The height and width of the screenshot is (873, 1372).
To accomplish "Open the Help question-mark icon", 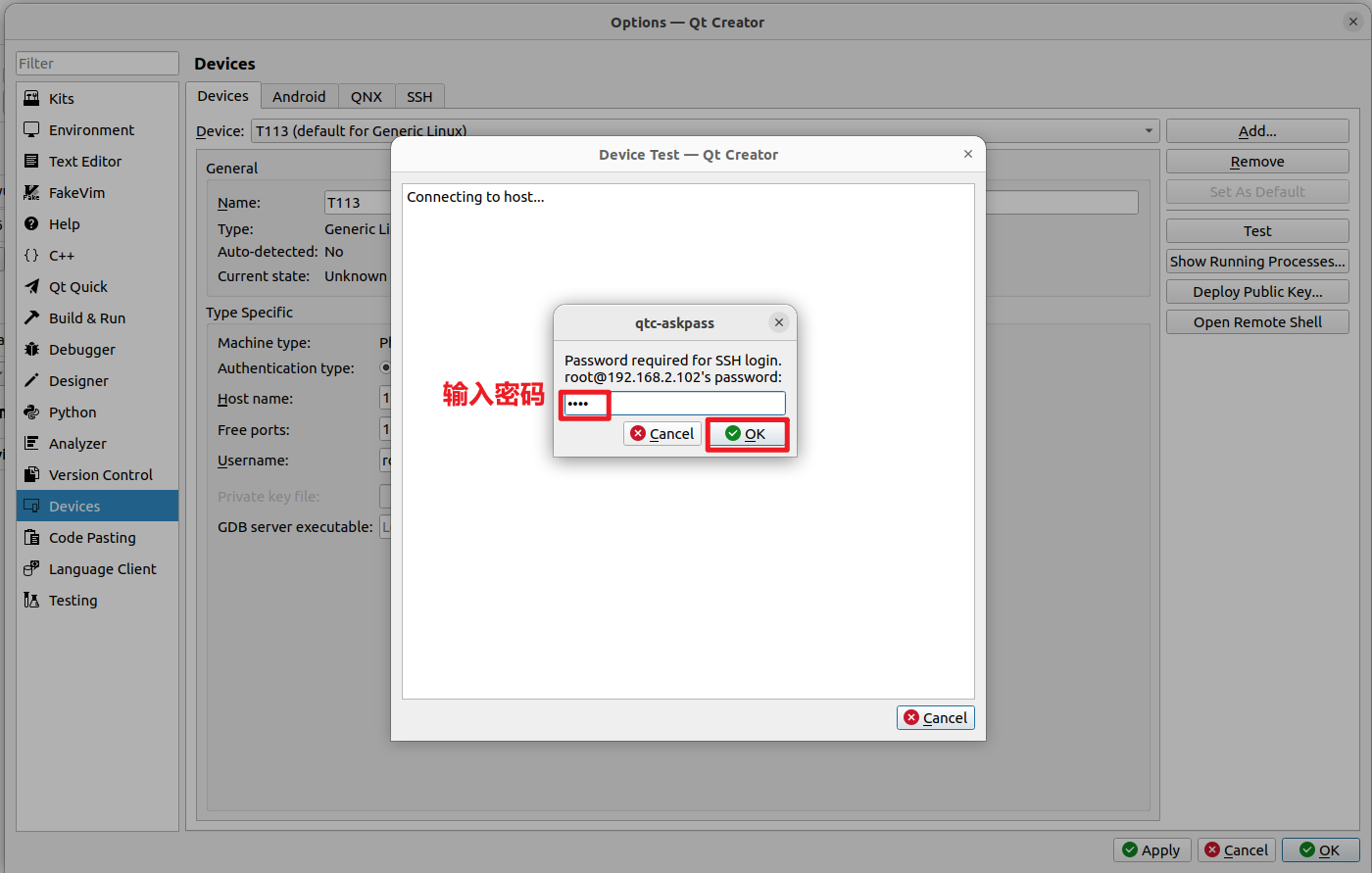I will pyautogui.click(x=31, y=223).
